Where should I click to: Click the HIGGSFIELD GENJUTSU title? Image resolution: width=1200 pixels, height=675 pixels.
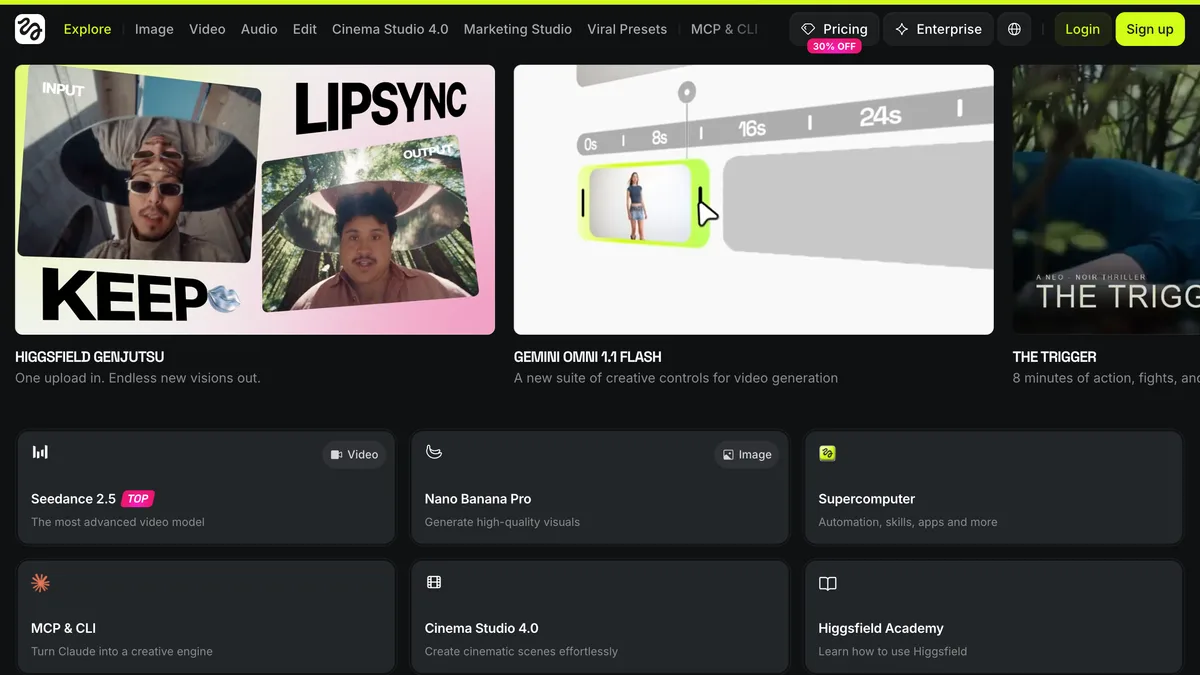coord(89,356)
